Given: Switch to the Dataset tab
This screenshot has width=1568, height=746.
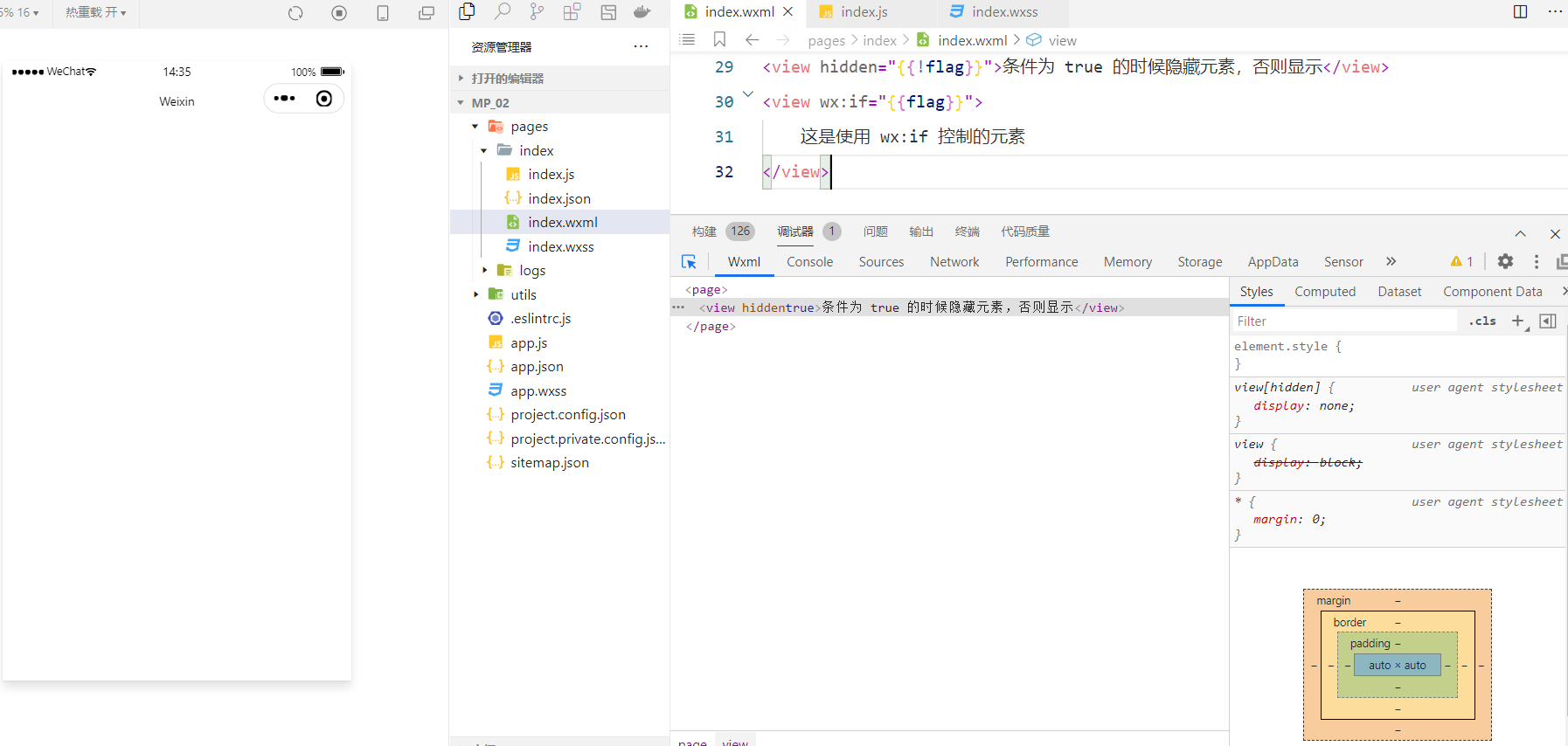Looking at the screenshot, I should point(1399,292).
